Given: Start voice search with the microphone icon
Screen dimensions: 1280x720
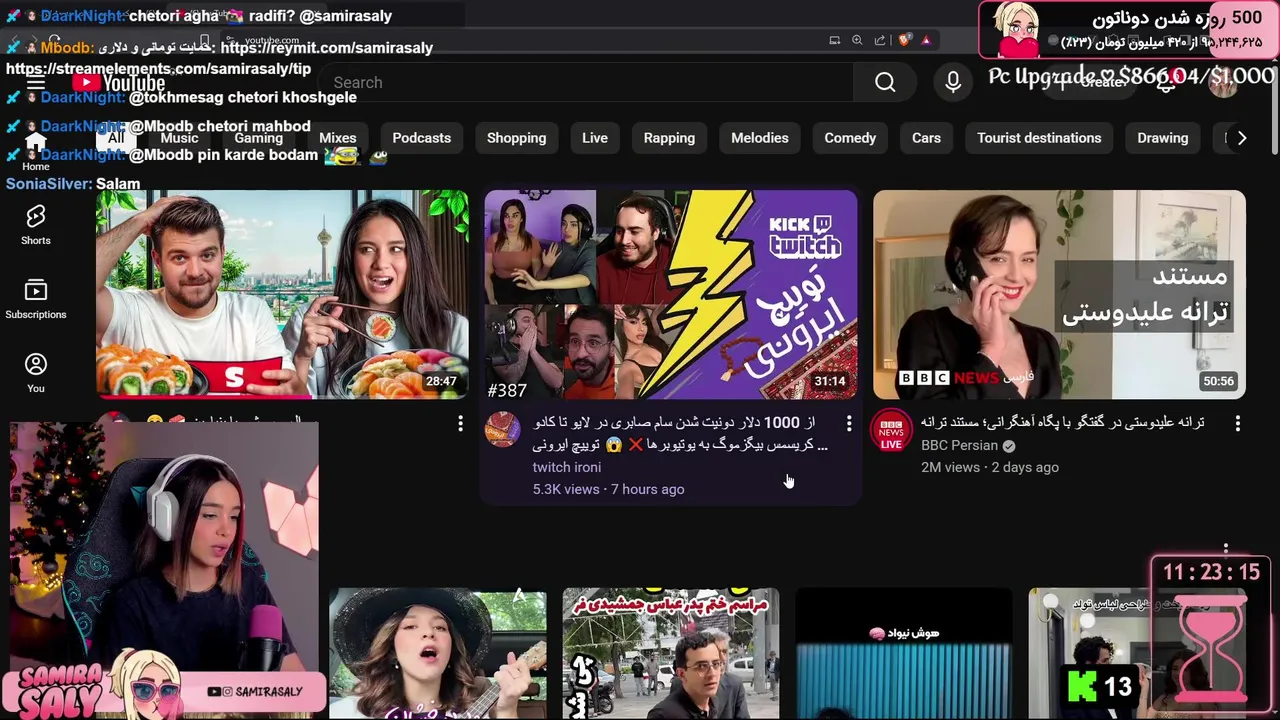Looking at the screenshot, I should pos(953,82).
